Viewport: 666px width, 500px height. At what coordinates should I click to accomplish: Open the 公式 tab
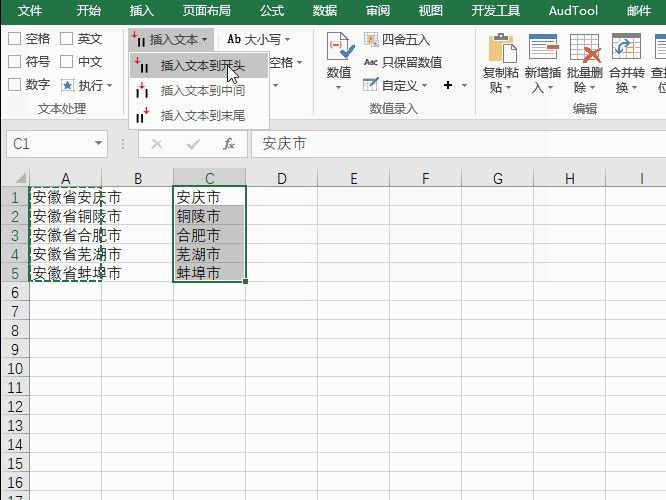coord(271,10)
